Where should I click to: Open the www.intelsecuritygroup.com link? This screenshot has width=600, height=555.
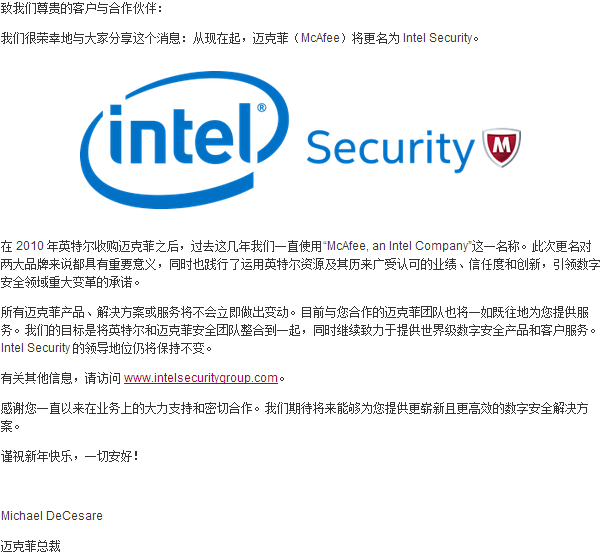(201, 378)
